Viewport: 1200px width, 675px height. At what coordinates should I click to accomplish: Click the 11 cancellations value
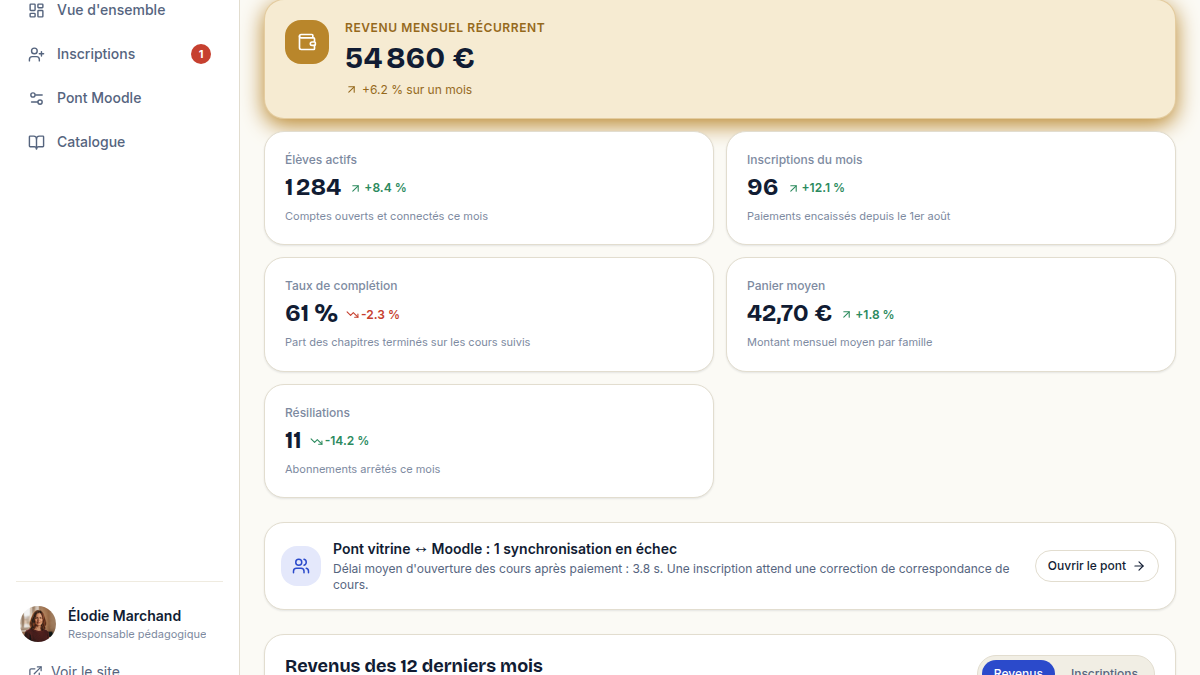293,440
